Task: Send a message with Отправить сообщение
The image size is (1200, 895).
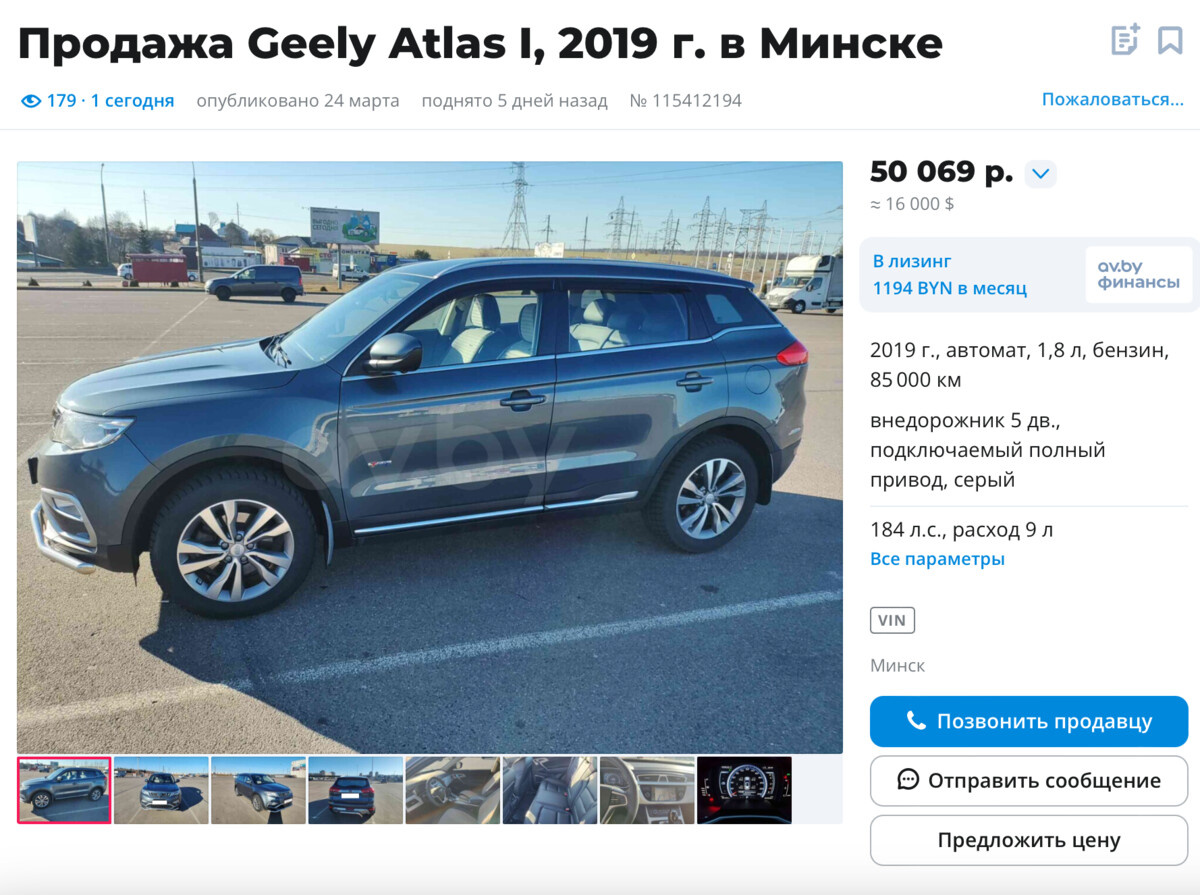Action: pos(1029,781)
